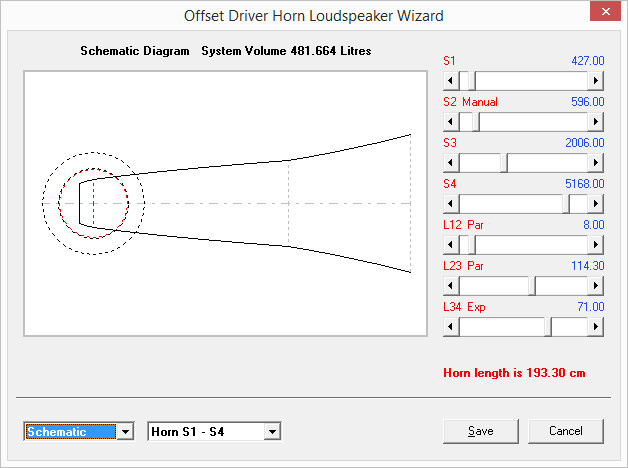
Task: Open the Horn S1 - S4 dropdown arrow
Action: pyautogui.click(x=272, y=432)
